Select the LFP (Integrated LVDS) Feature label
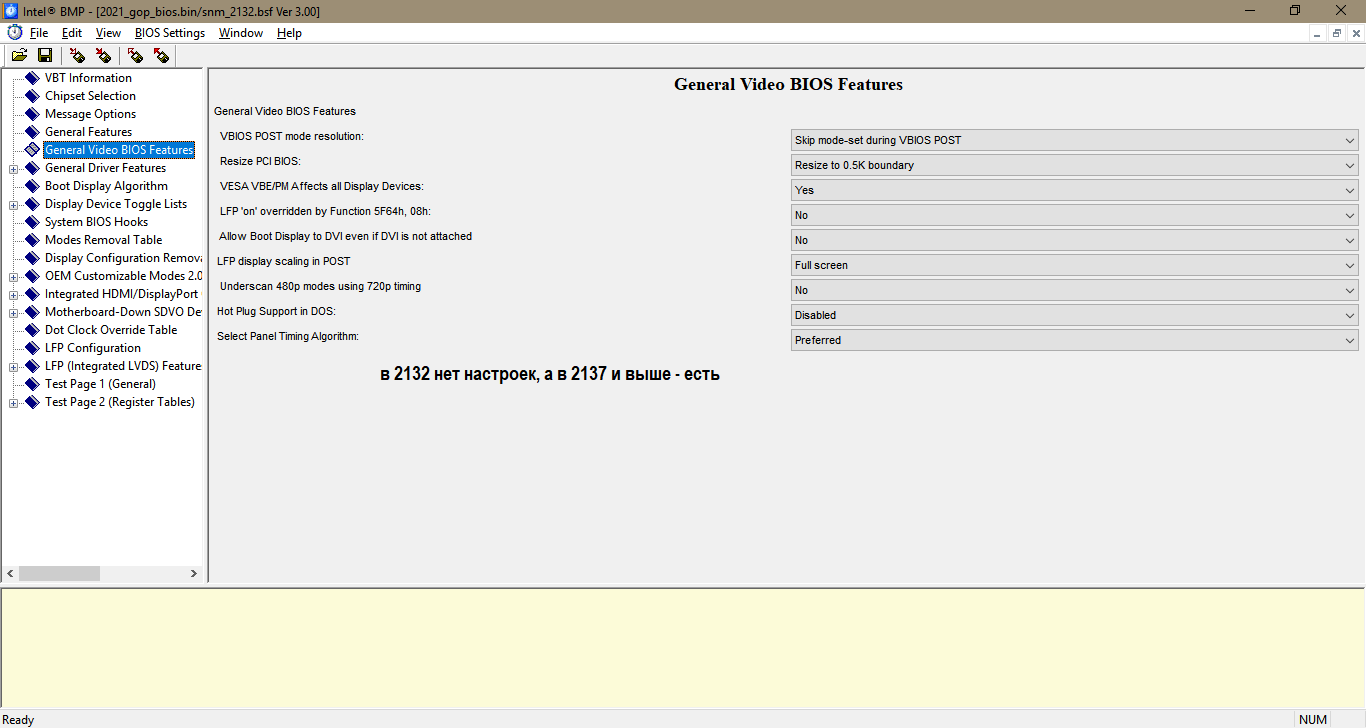Screen dimensions: 1366x728 click(123, 366)
